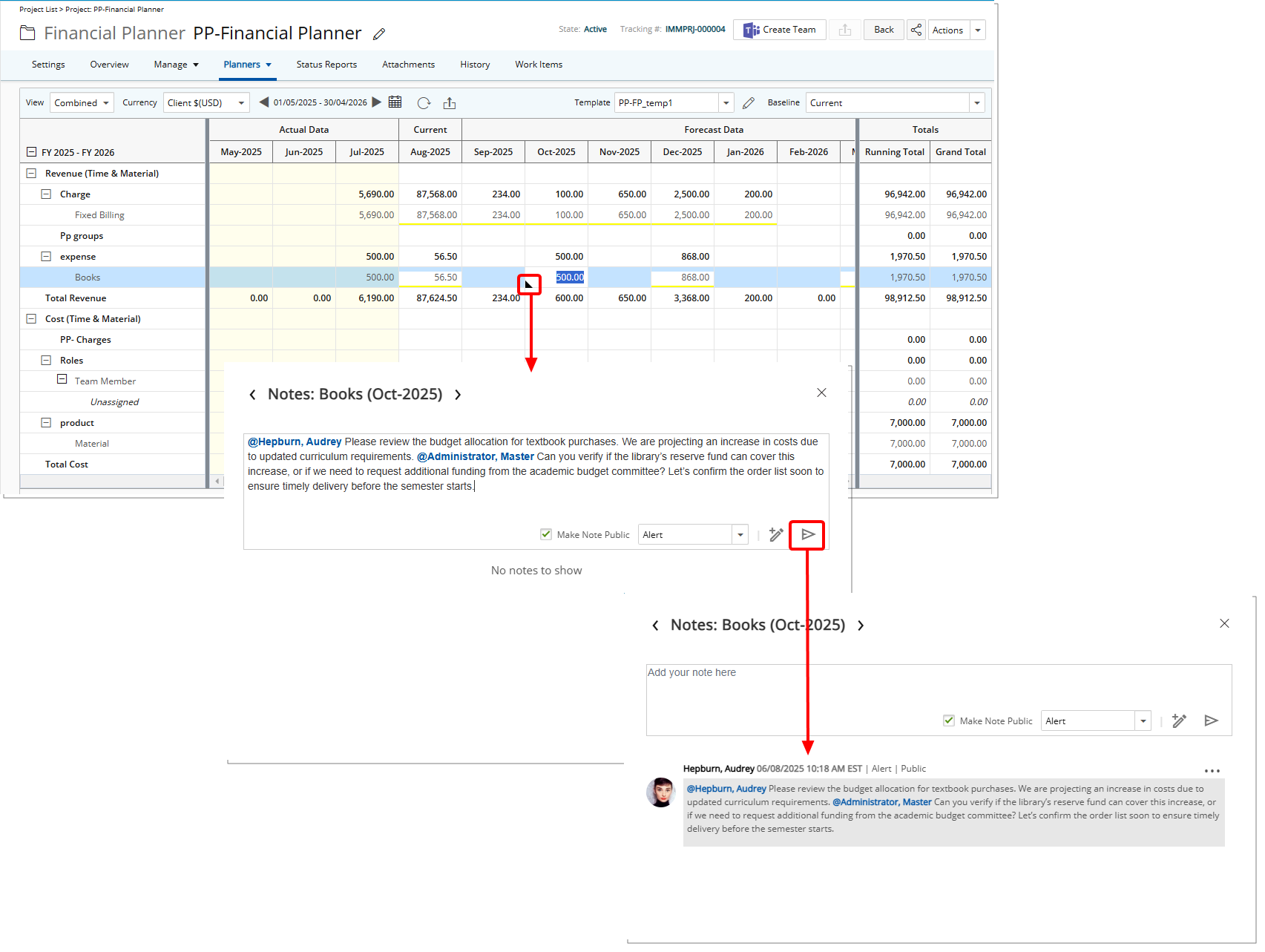This screenshot has width=1265, height=952.
Task: Collapse the Team Member row
Action: click(x=62, y=380)
